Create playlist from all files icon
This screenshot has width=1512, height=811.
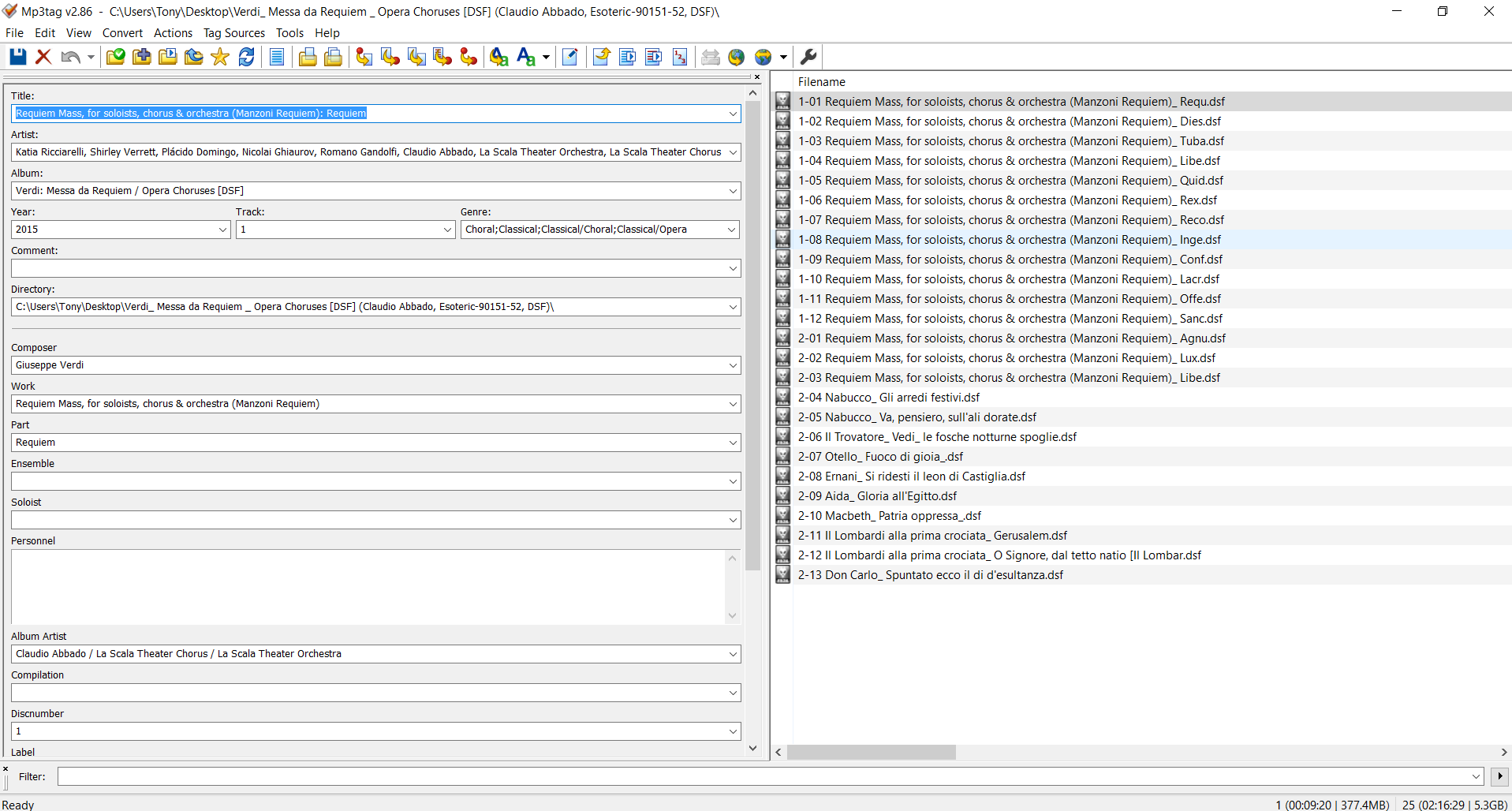[627, 57]
